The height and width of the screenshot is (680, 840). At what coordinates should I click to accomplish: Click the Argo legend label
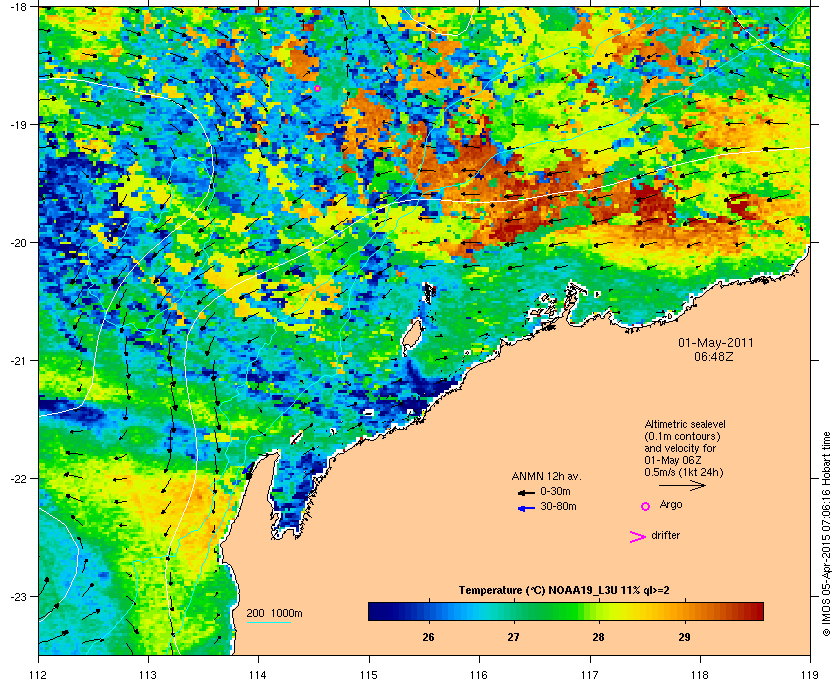click(x=671, y=505)
